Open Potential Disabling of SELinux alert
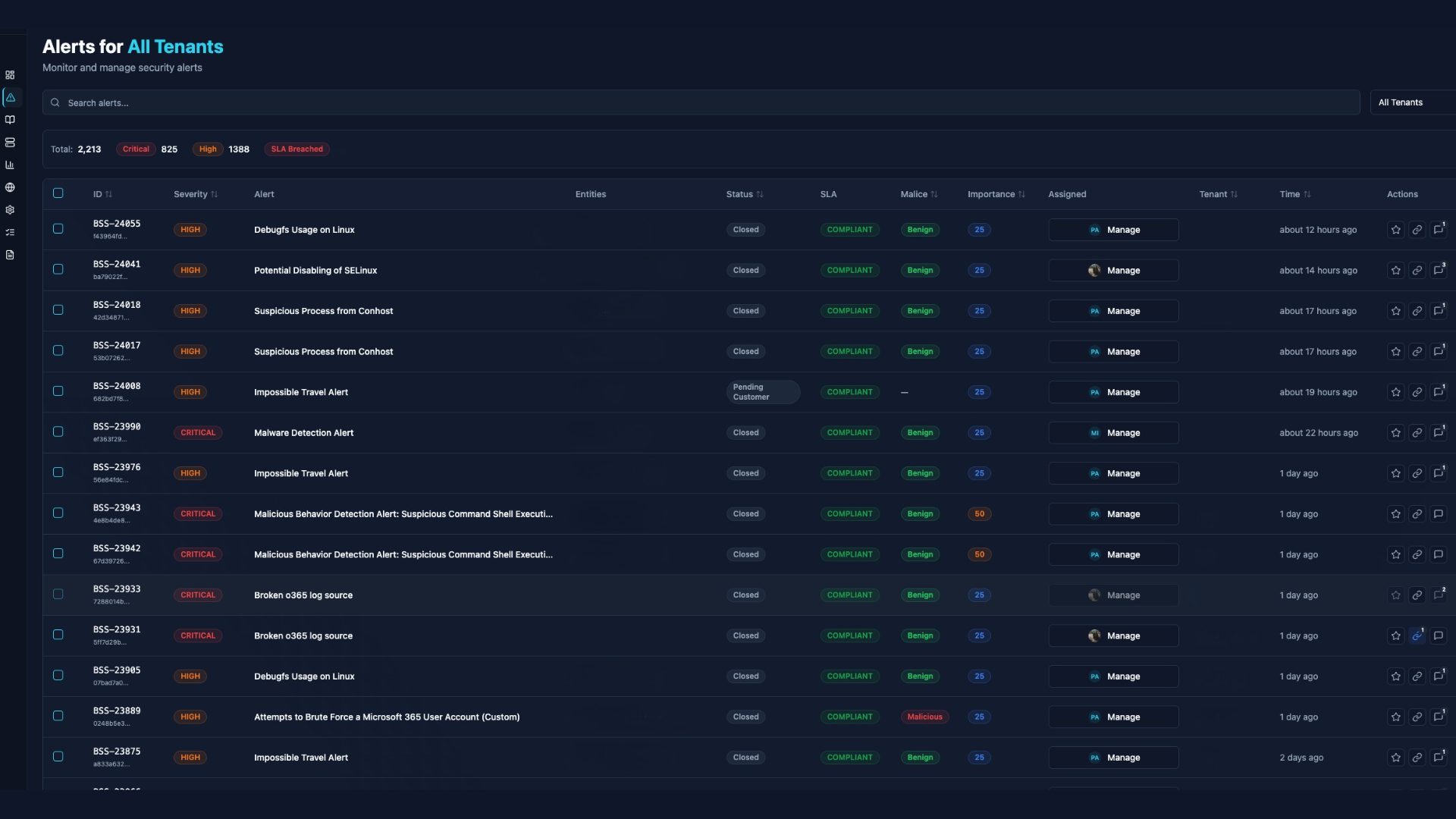 click(x=315, y=271)
